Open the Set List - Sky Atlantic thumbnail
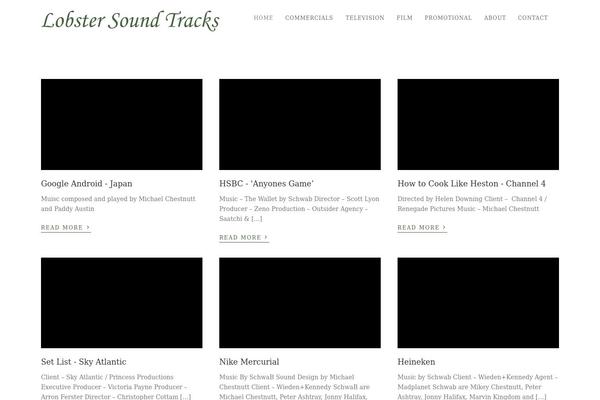This screenshot has height=400, width=600. click(122, 303)
